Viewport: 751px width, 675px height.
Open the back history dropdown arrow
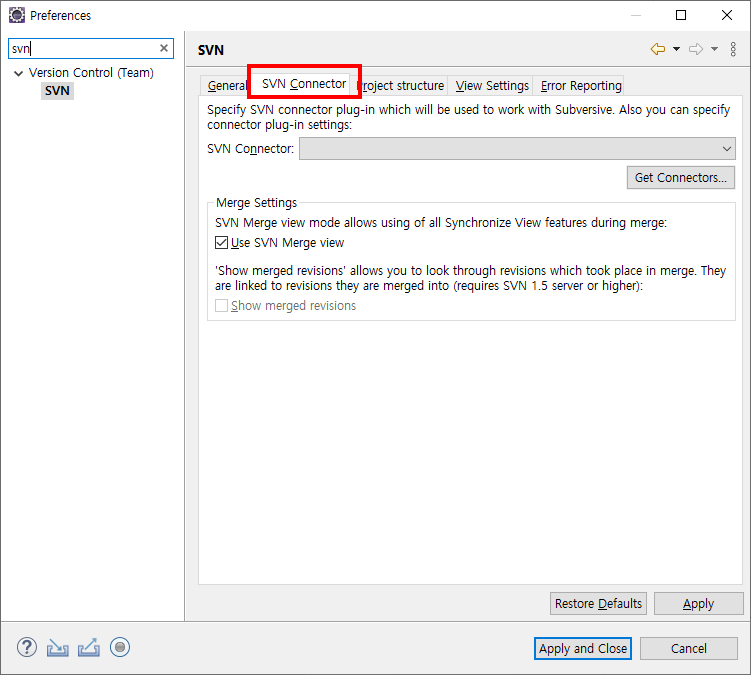pos(676,49)
